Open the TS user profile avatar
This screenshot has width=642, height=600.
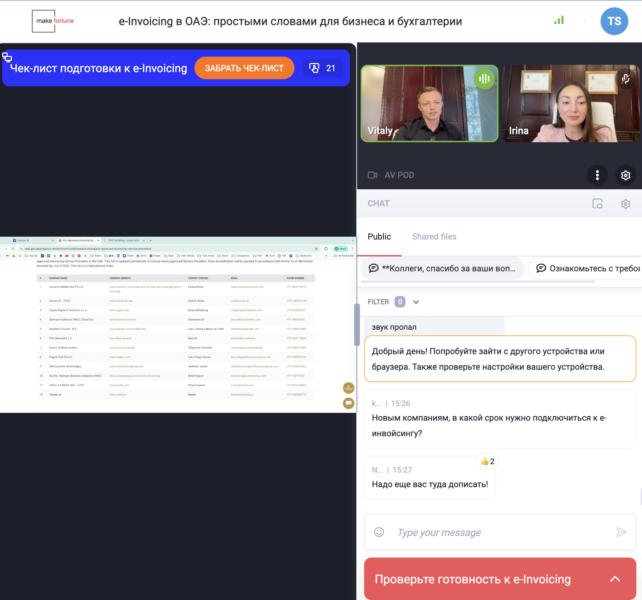(614, 20)
